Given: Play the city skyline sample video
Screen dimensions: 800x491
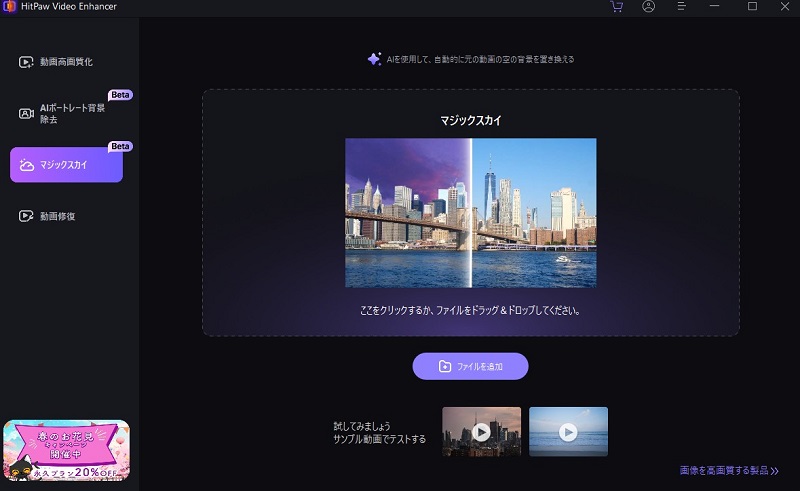Looking at the screenshot, I should click(481, 432).
